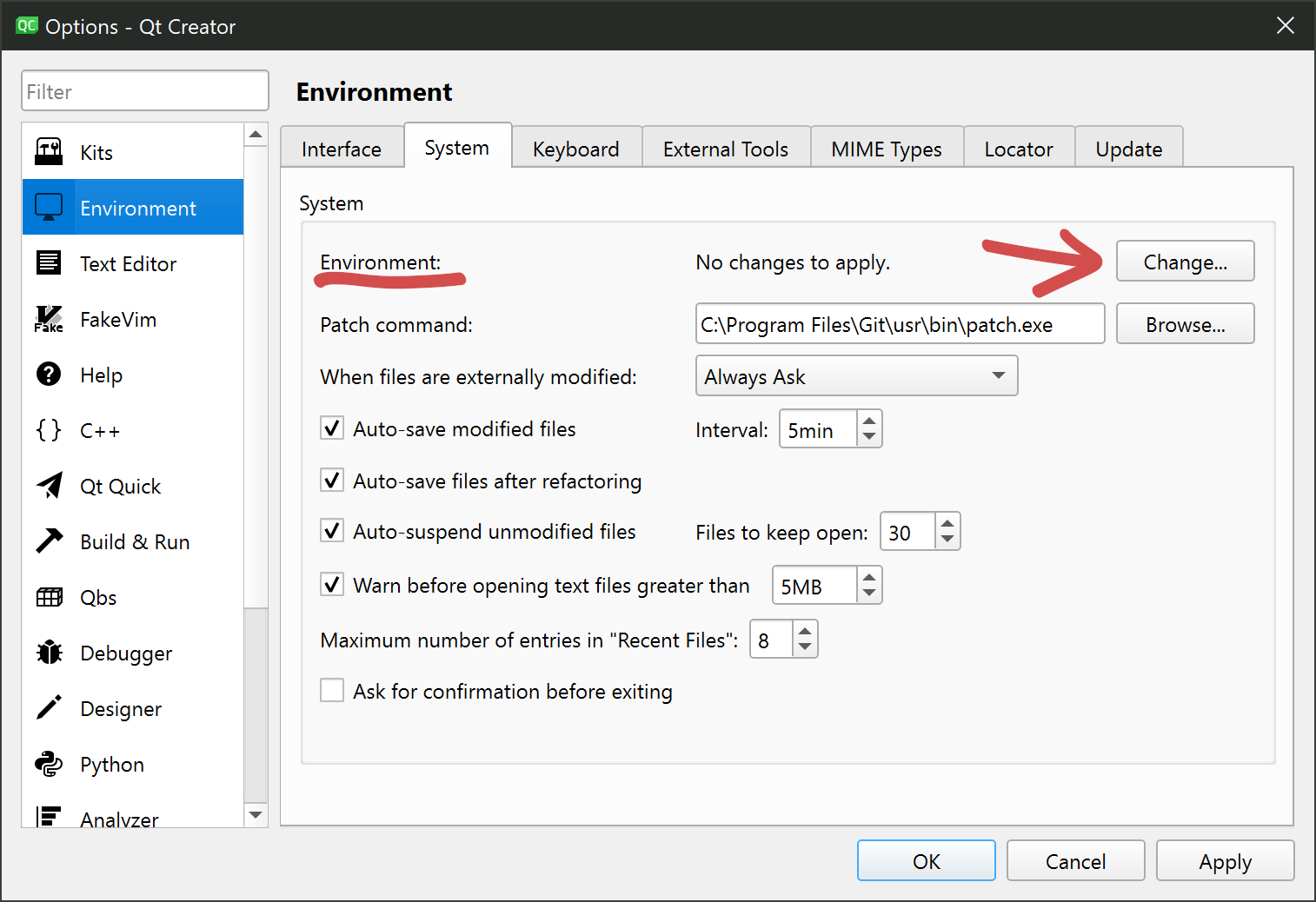Click the FakeVim icon in sidebar
The height and width of the screenshot is (902, 1316).
(x=49, y=320)
